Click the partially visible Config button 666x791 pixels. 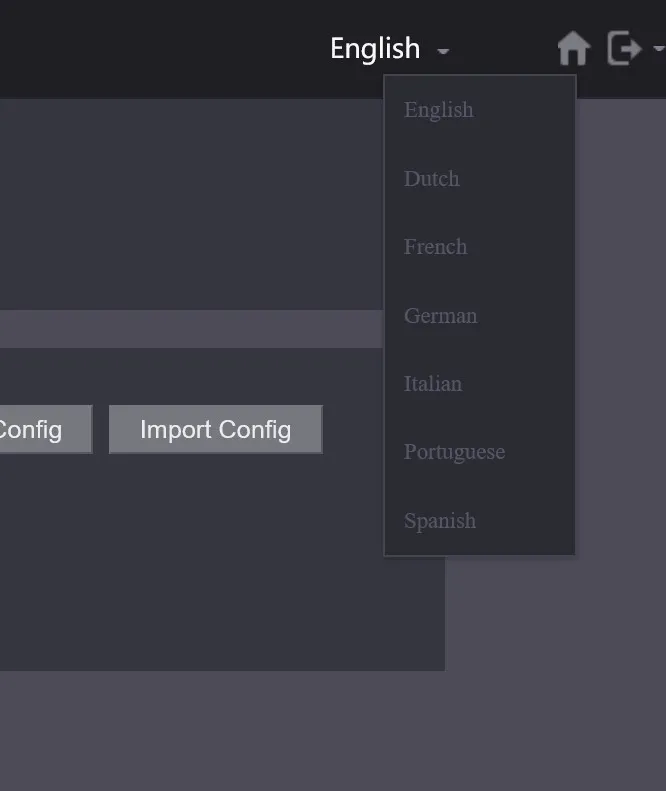coord(46,429)
